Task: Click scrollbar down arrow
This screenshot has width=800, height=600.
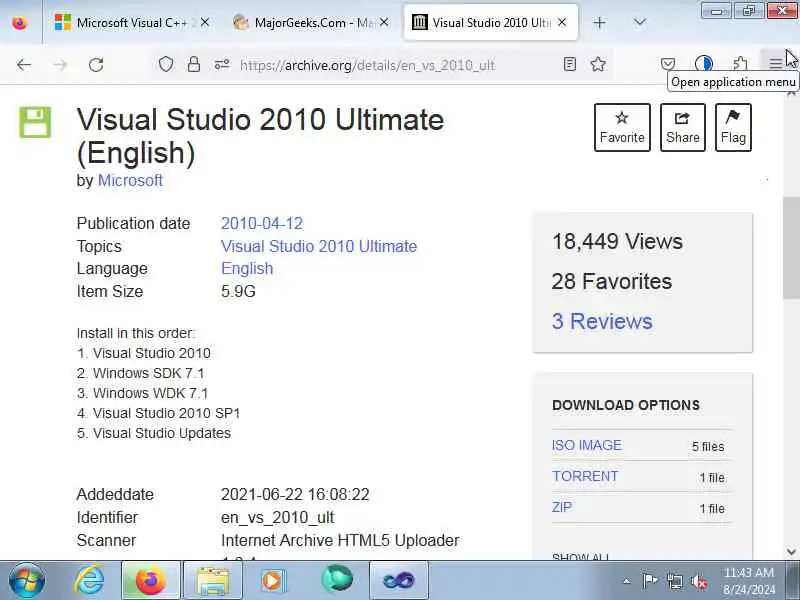Action: pyautogui.click(x=791, y=552)
